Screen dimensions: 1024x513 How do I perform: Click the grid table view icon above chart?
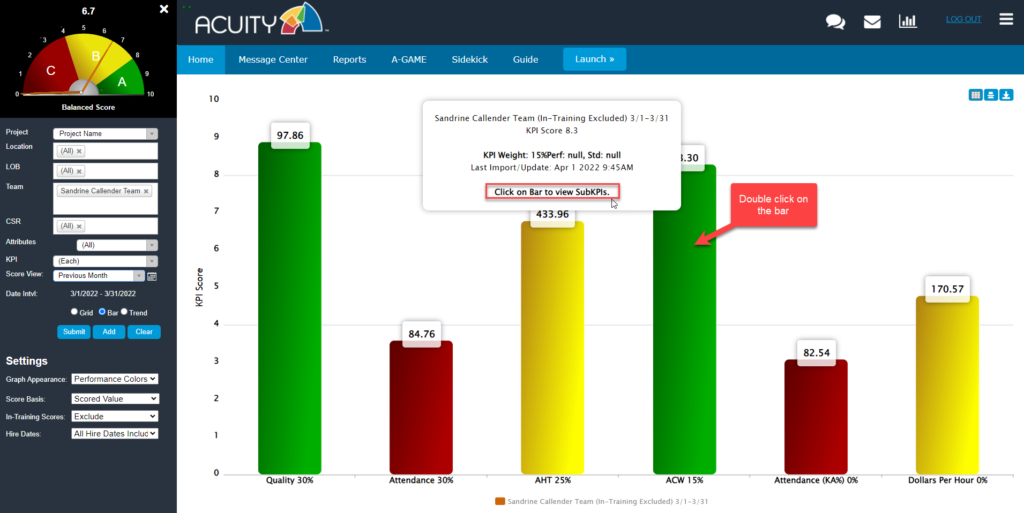pos(975,95)
